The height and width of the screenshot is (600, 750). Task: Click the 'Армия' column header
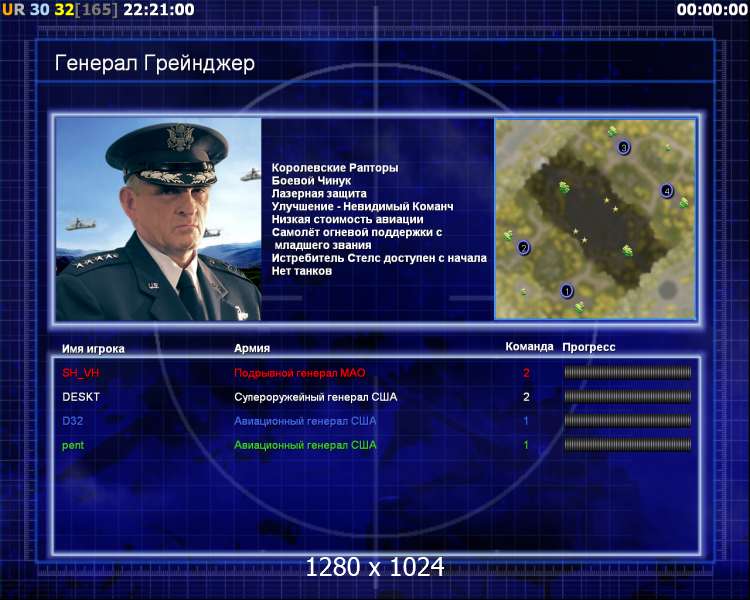252,348
